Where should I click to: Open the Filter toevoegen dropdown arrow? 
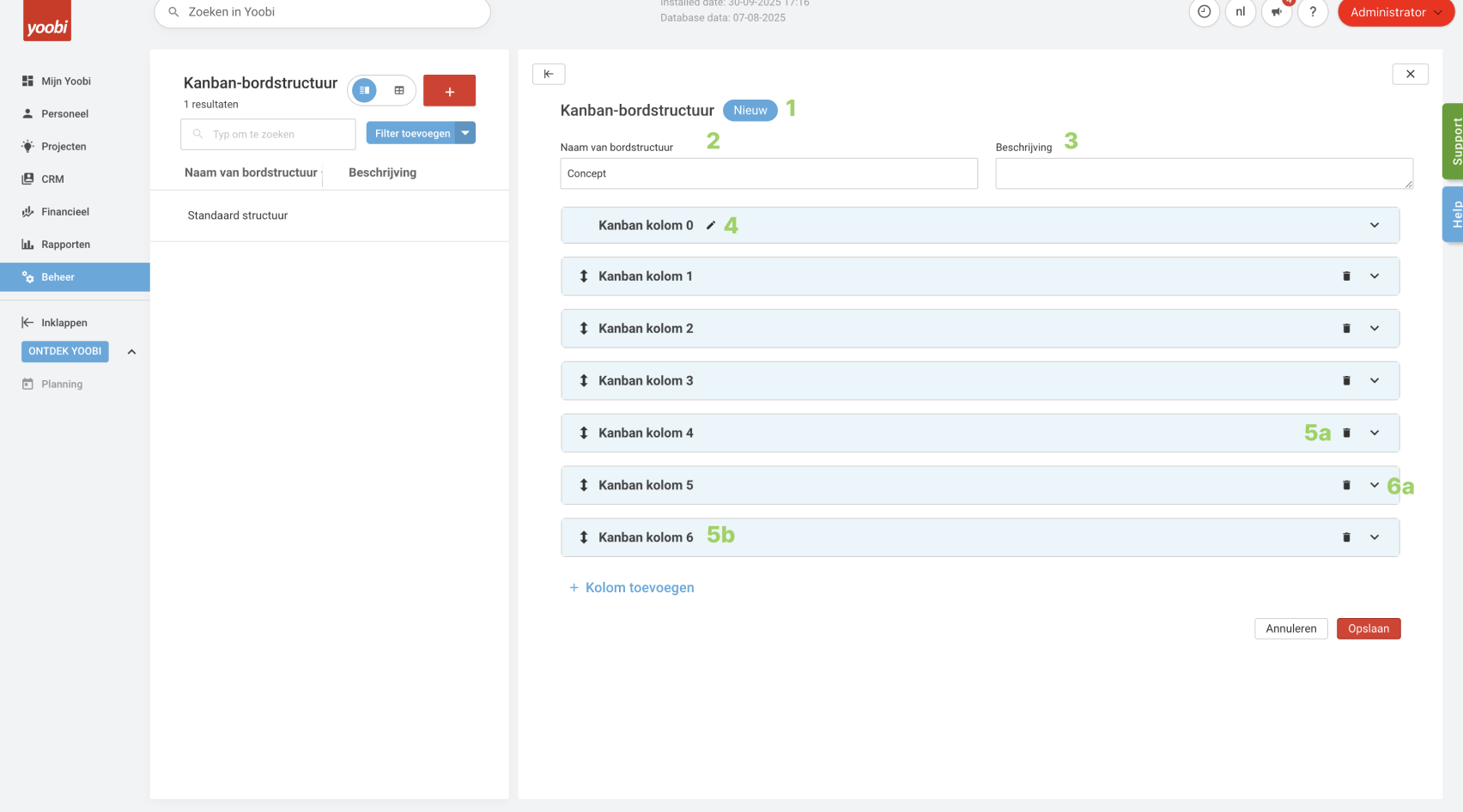pos(465,133)
